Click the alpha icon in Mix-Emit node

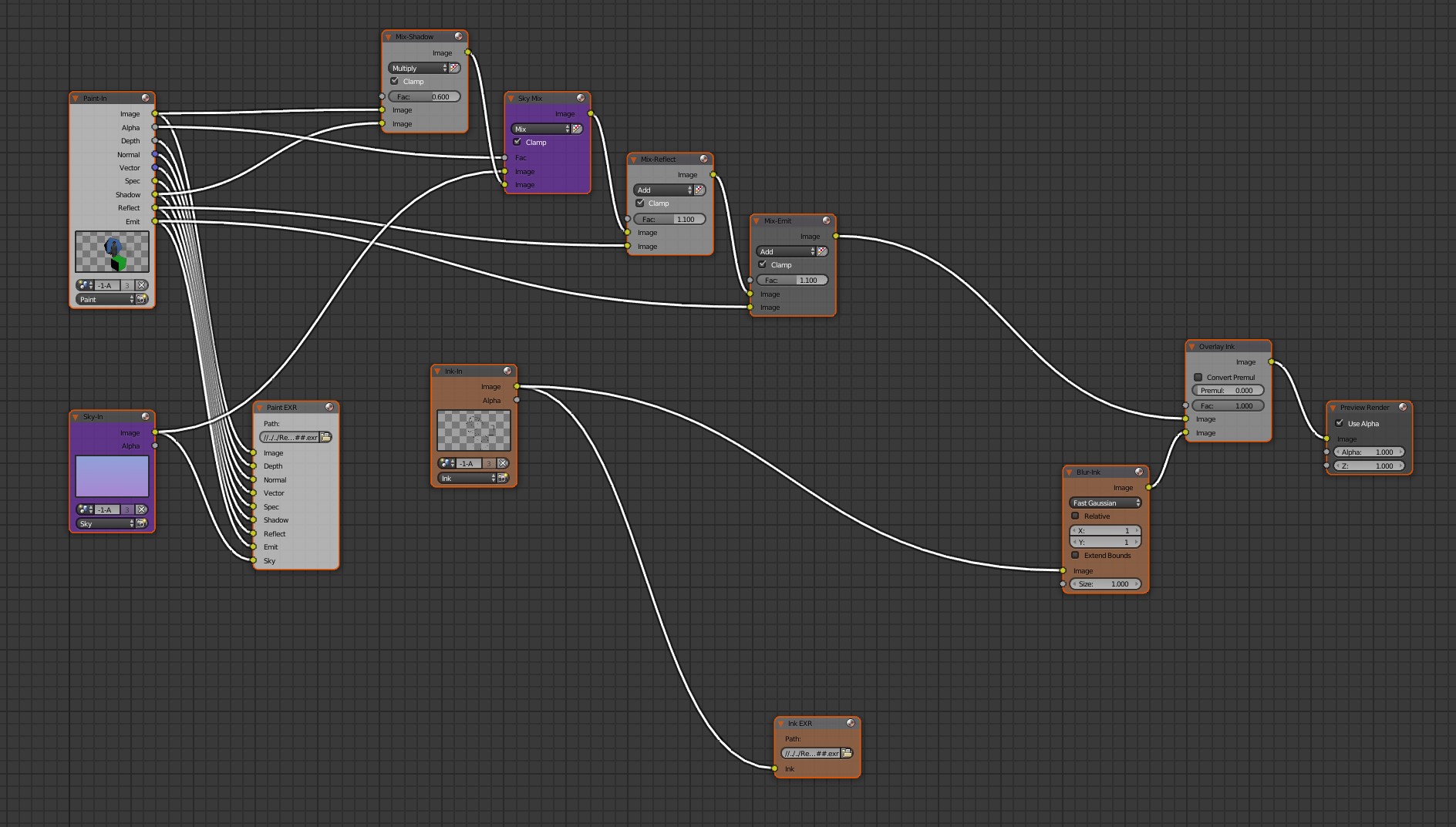click(x=822, y=251)
